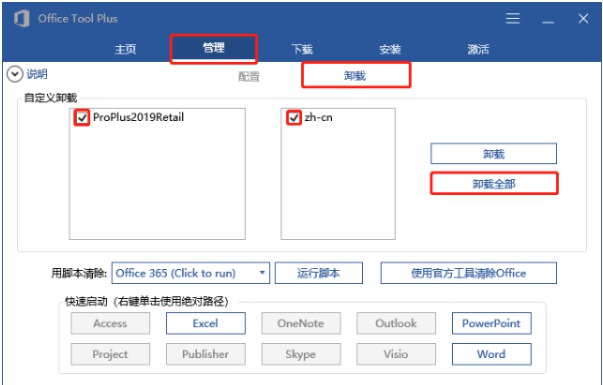Launch Publisher from quick start
The image size is (603, 385).
pos(206,354)
